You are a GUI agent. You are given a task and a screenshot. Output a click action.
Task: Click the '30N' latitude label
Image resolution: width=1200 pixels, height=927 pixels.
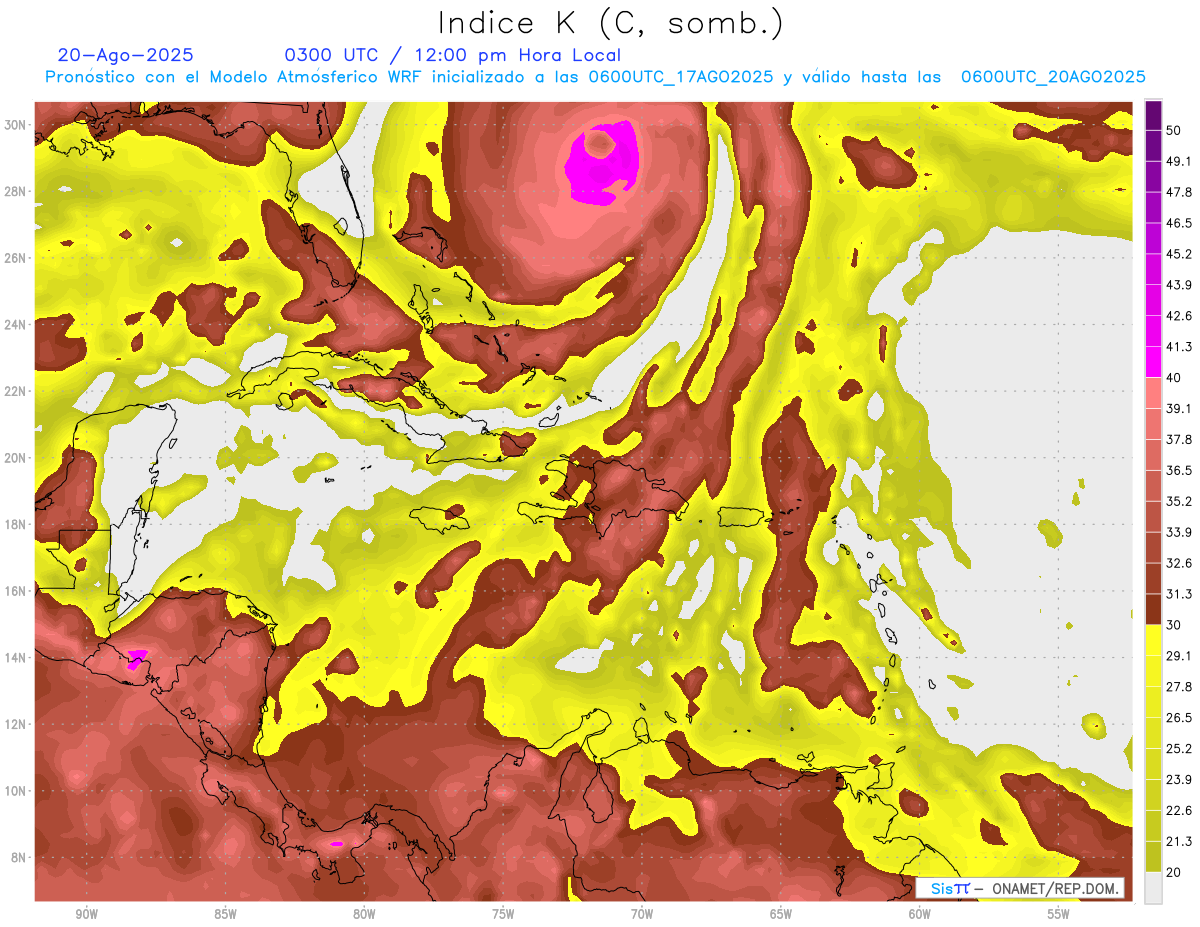pos(15,124)
